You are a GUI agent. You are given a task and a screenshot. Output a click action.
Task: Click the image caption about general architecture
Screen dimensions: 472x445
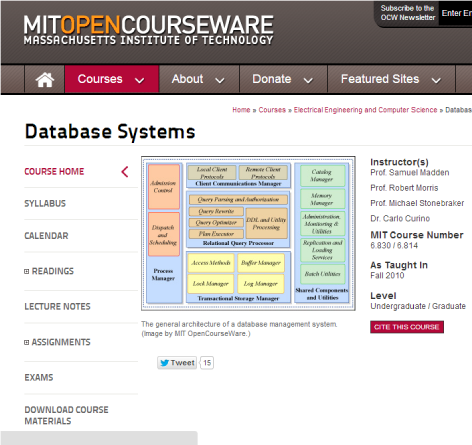pos(239,329)
